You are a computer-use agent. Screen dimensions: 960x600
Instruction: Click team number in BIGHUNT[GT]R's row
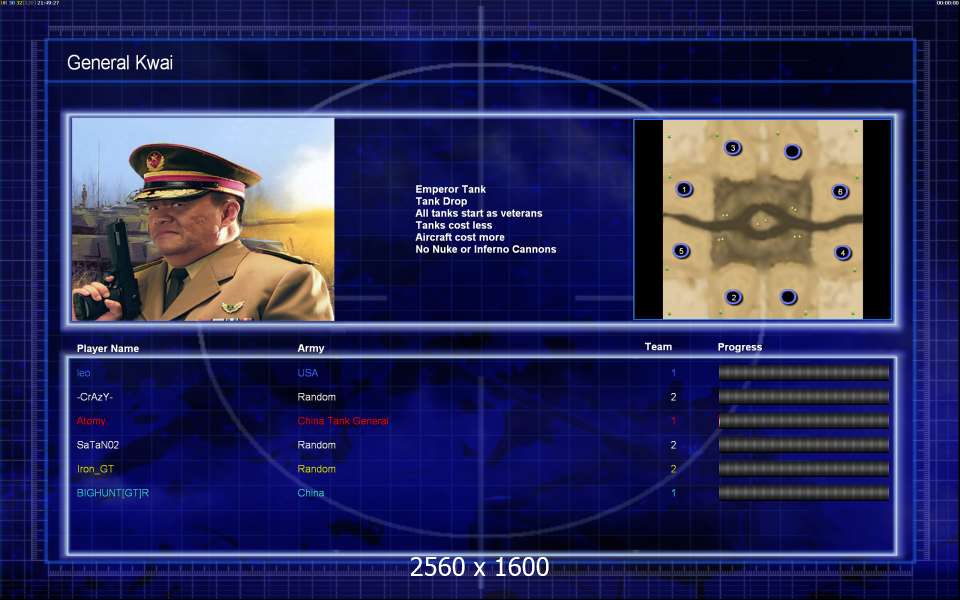click(x=673, y=493)
